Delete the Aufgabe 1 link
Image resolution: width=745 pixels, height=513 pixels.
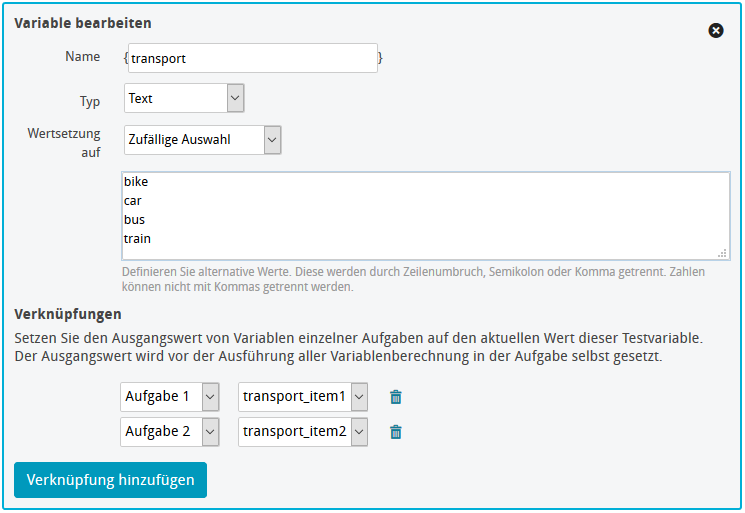pyautogui.click(x=396, y=397)
